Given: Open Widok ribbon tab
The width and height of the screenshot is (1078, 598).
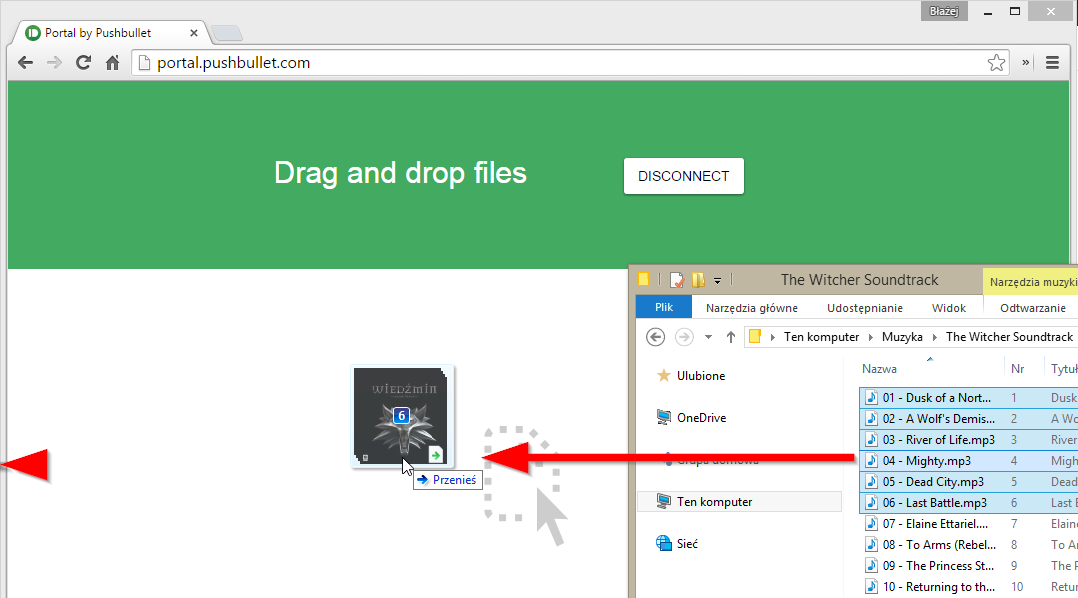Looking at the screenshot, I should tap(949, 308).
